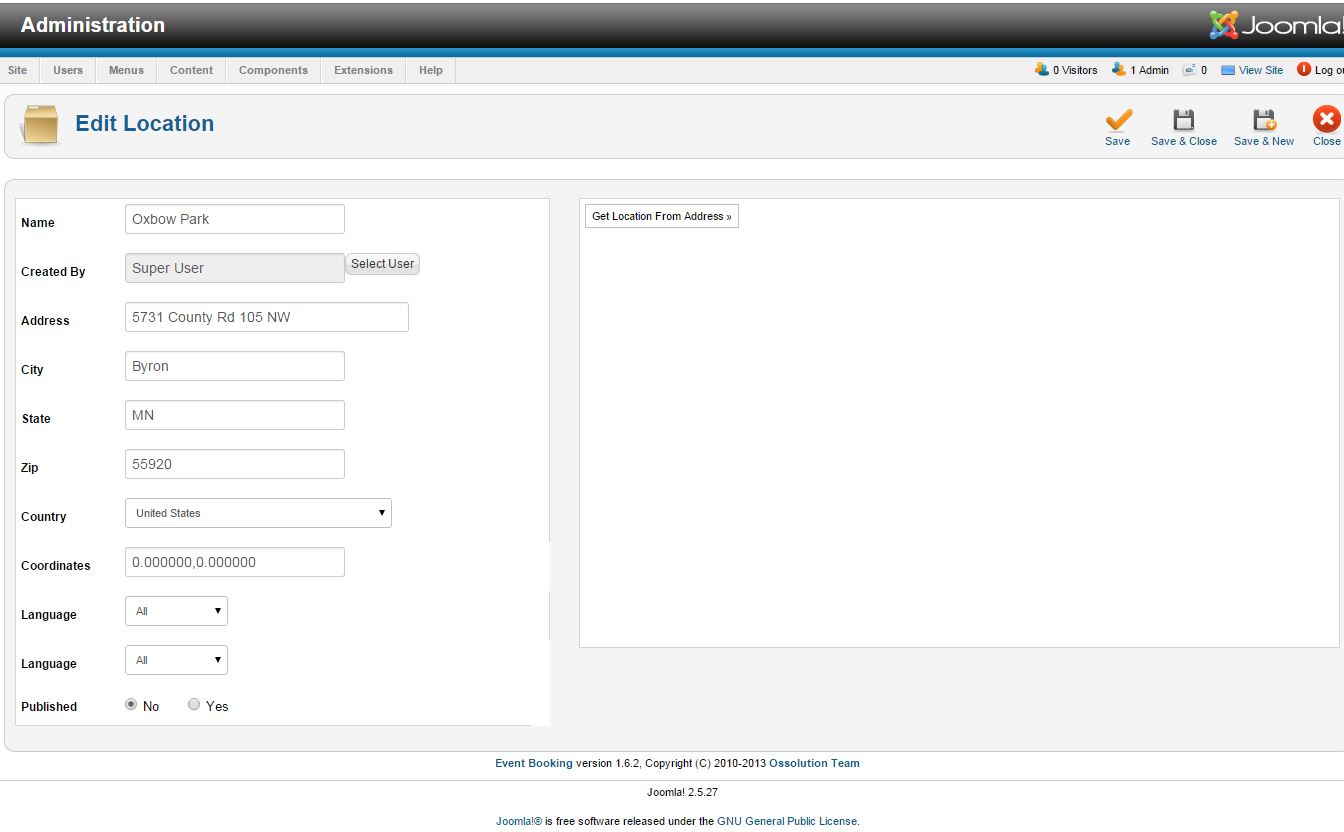Click the Visitors count icon
Image resolution: width=1344 pixels, height=832 pixels.
click(x=1041, y=70)
